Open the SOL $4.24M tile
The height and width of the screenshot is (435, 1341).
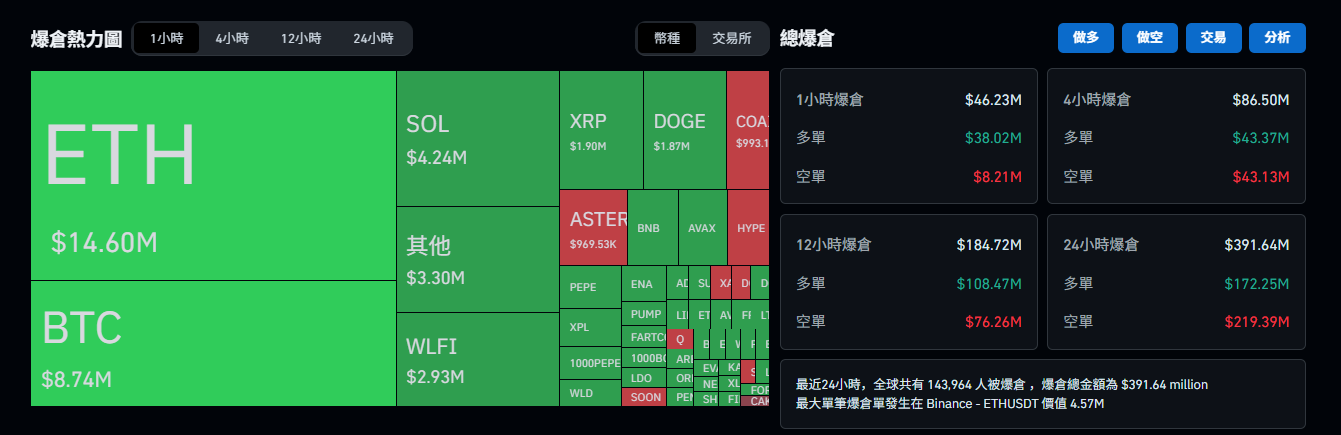tap(477, 138)
